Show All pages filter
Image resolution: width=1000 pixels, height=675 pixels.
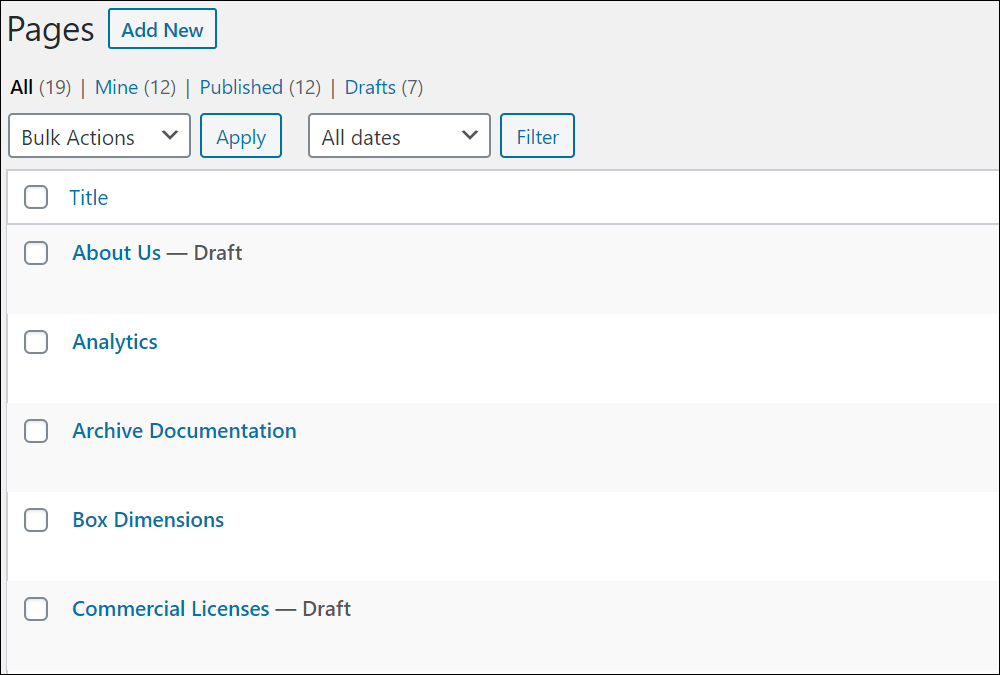coord(22,87)
